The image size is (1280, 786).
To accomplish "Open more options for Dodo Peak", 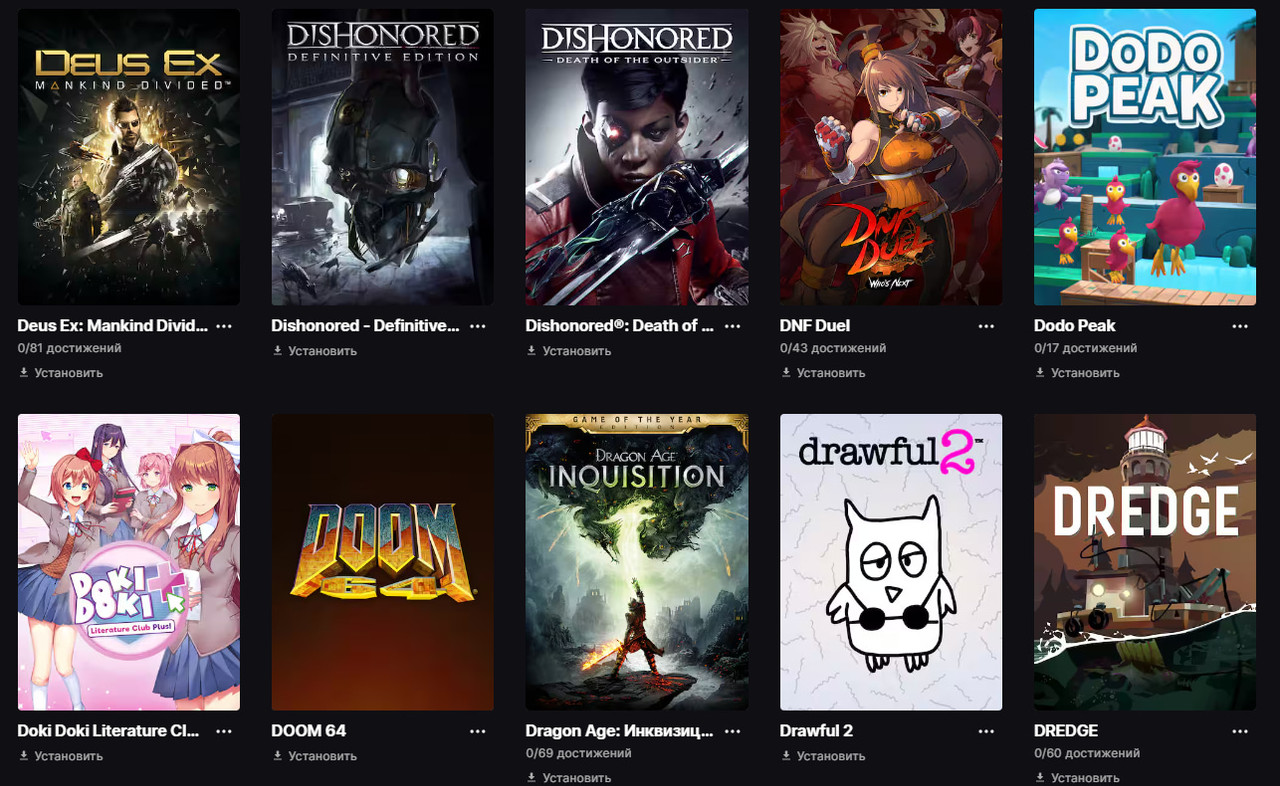I will pyautogui.click(x=1240, y=327).
